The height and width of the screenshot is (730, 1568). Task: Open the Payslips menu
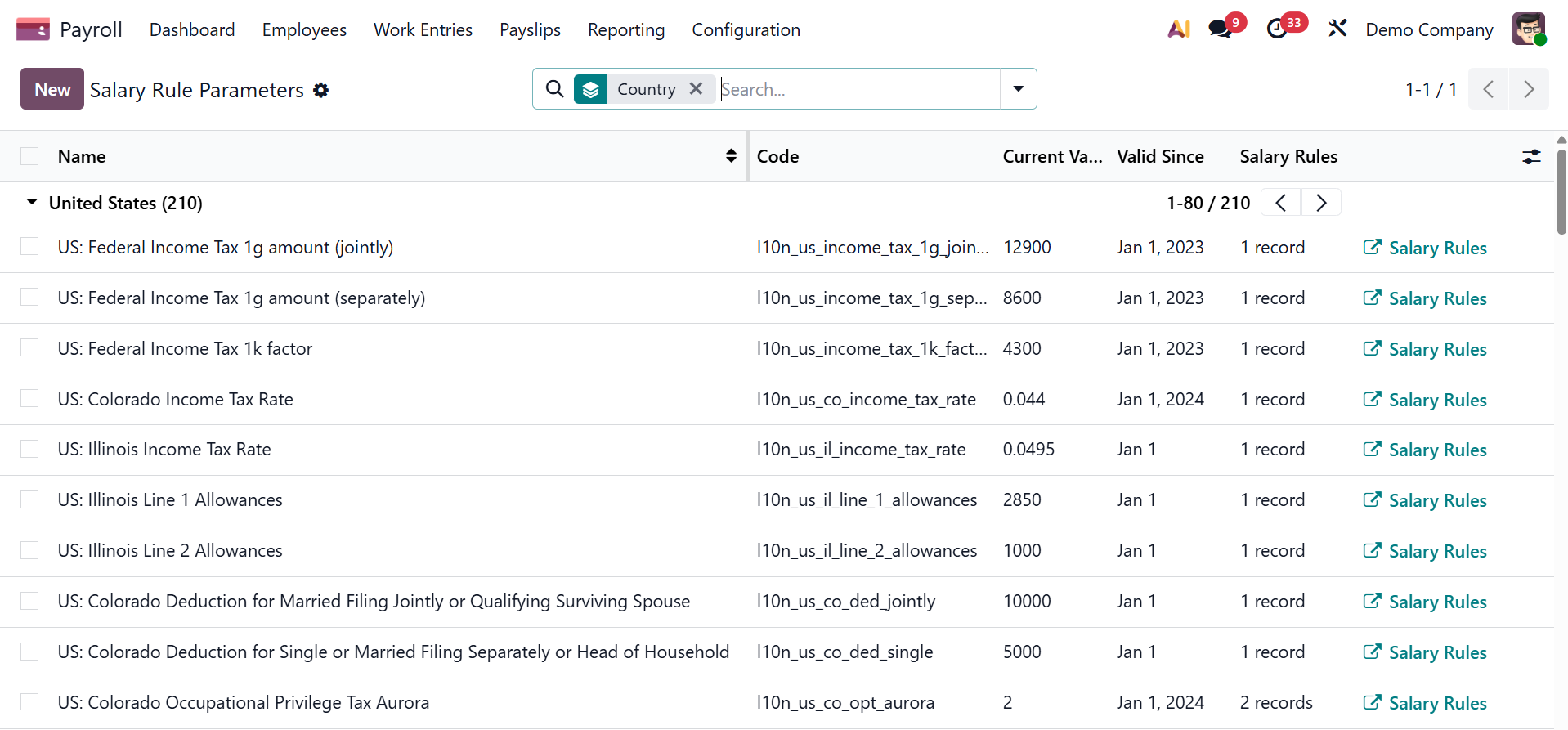(530, 30)
